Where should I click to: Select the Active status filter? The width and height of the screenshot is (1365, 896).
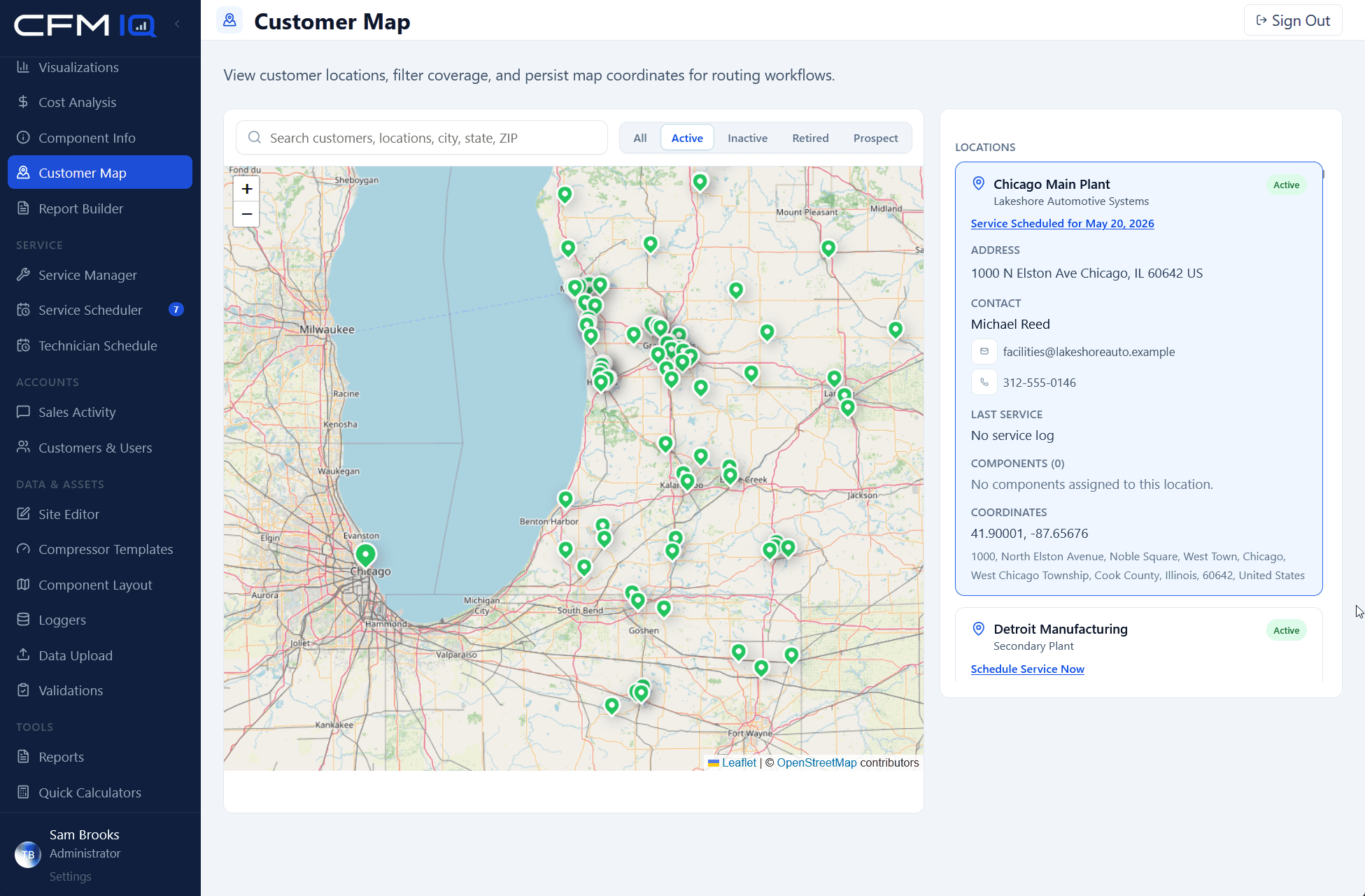click(x=687, y=138)
